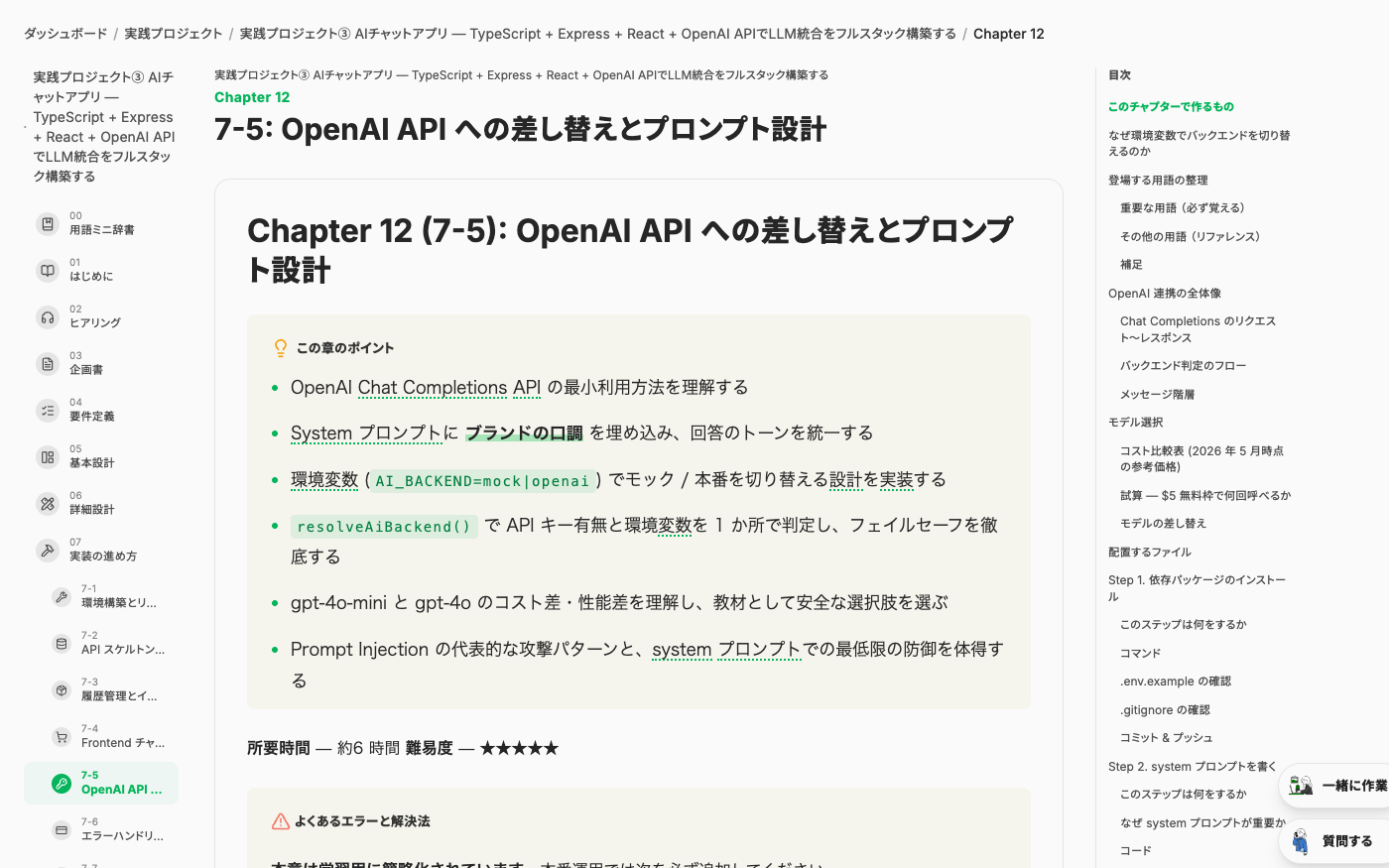Click the highlighted ブランドの口調 term
The height and width of the screenshot is (868, 1389).
(524, 433)
